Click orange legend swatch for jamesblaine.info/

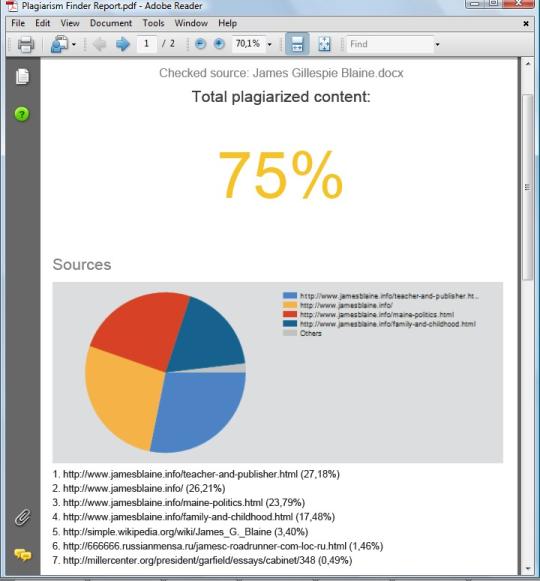click(x=290, y=305)
